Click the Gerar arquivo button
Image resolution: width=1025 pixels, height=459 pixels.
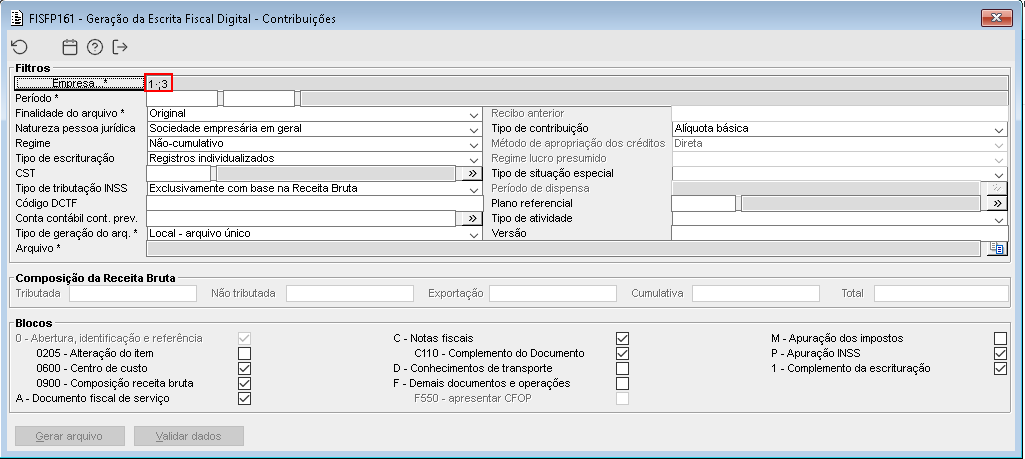coord(70,437)
